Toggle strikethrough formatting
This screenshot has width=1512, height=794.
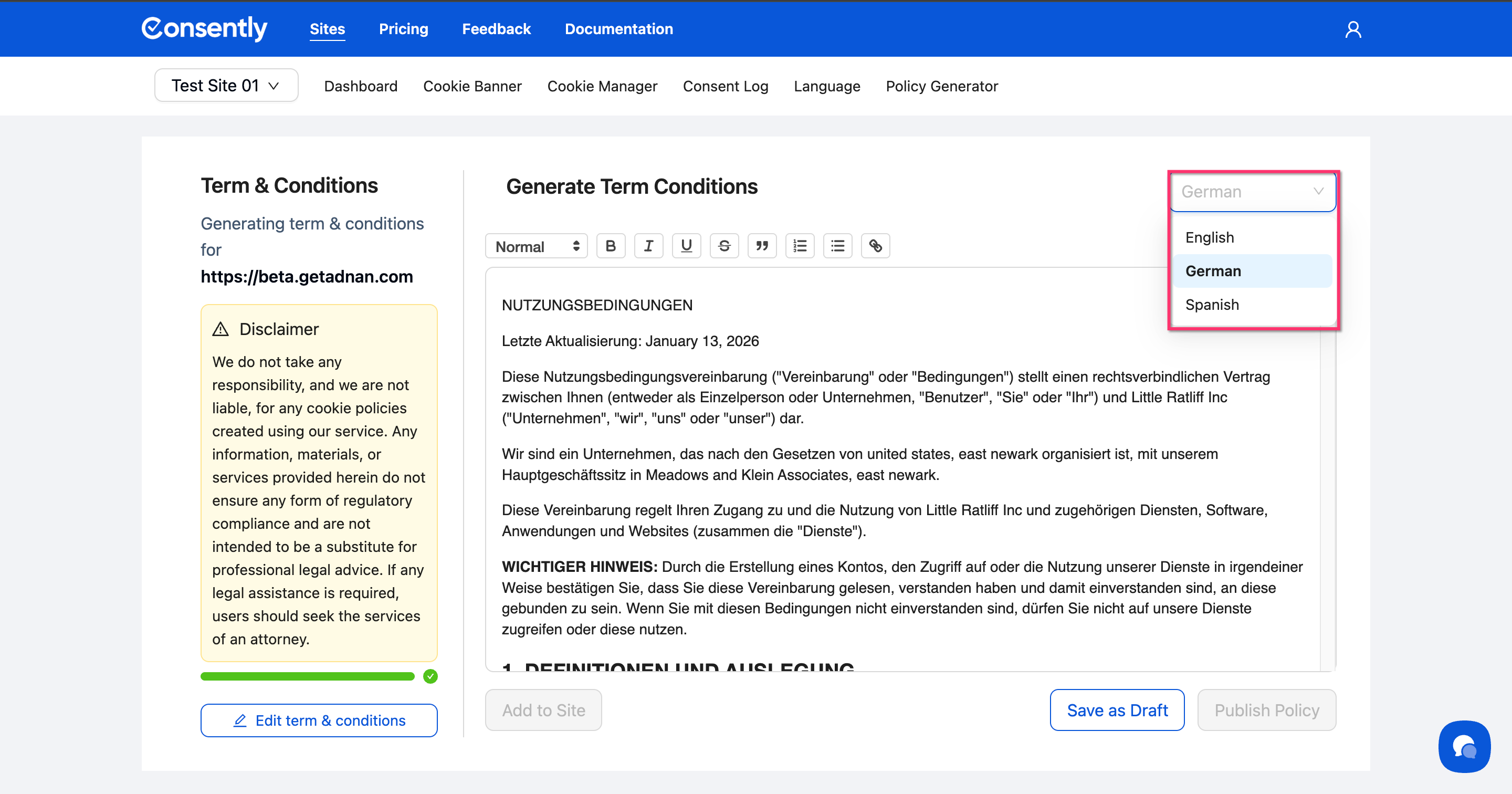(x=724, y=246)
